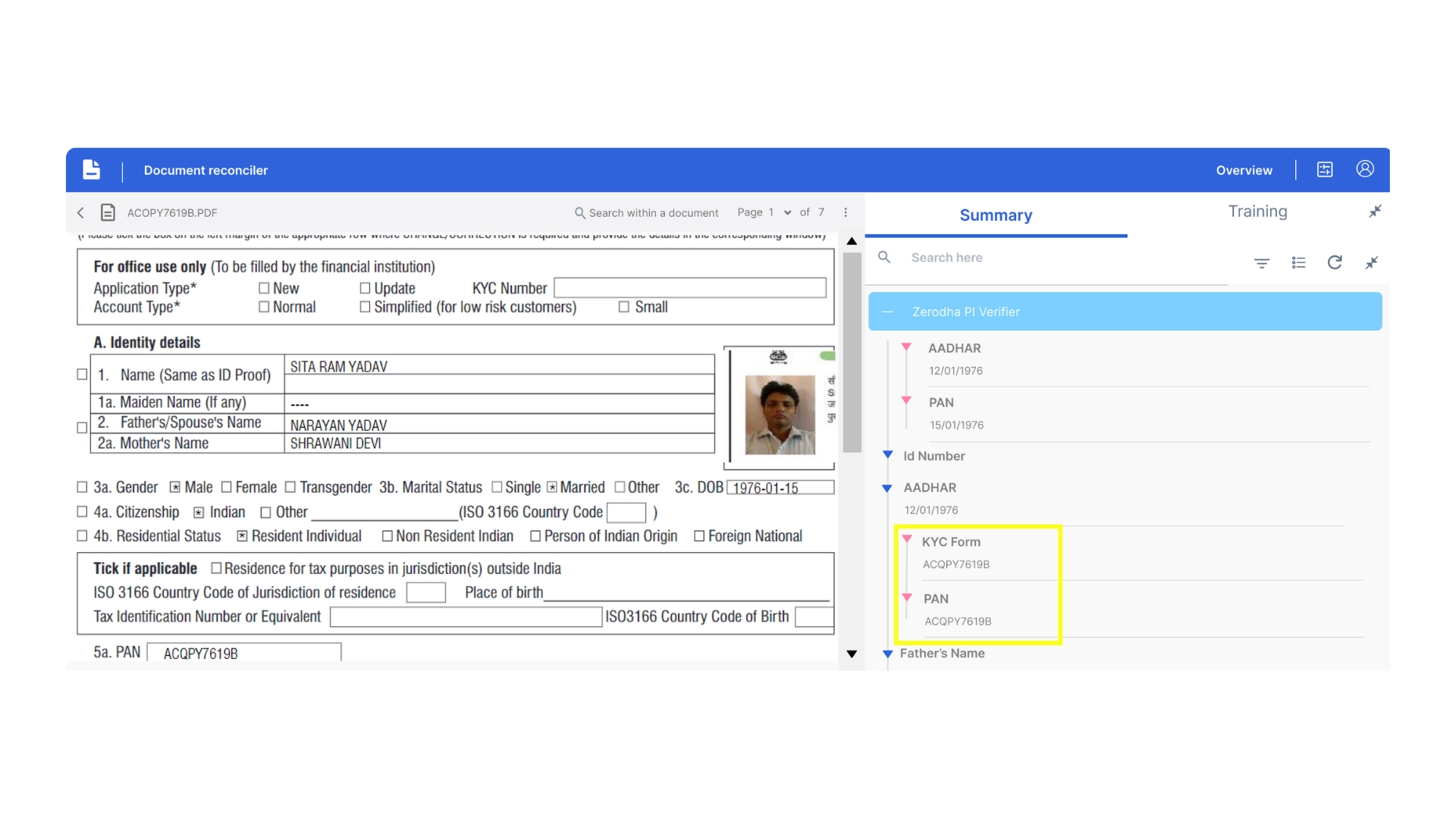The width and height of the screenshot is (1456, 819).
Task: Click the Tax Identification Number field
Action: (x=466, y=617)
